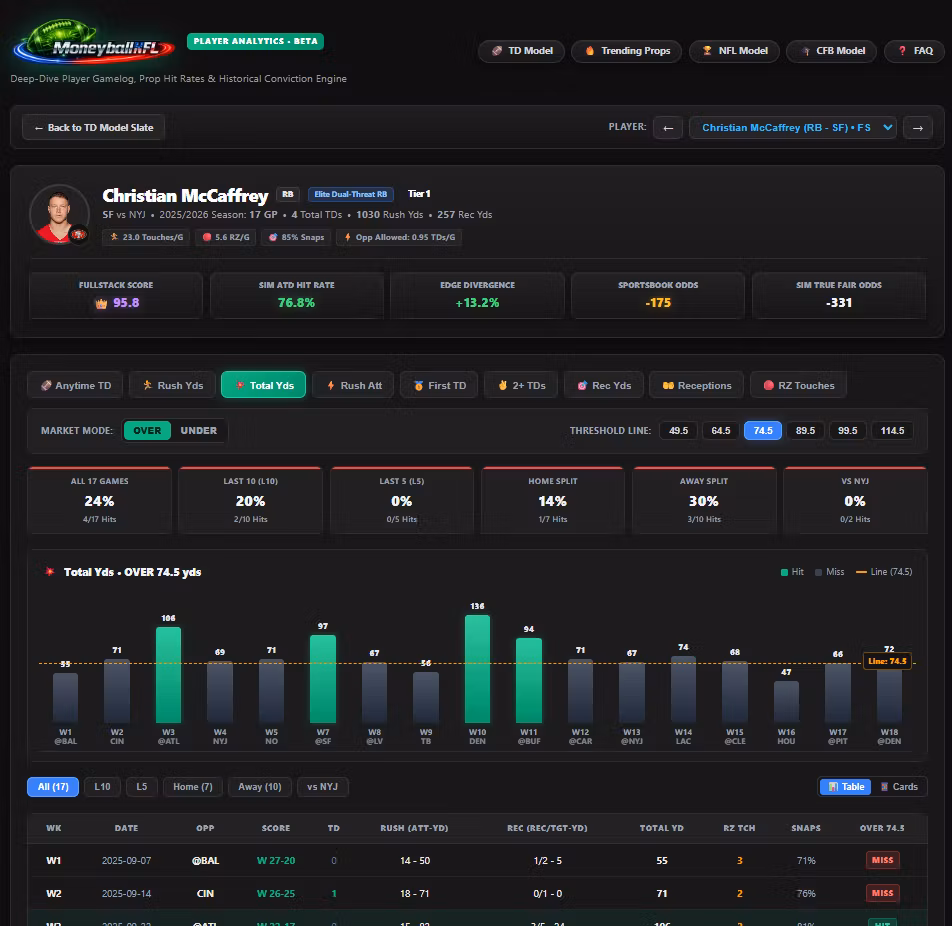Filter game log to All (17)
This screenshot has width=952, height=926.
[x=53, y=787]
